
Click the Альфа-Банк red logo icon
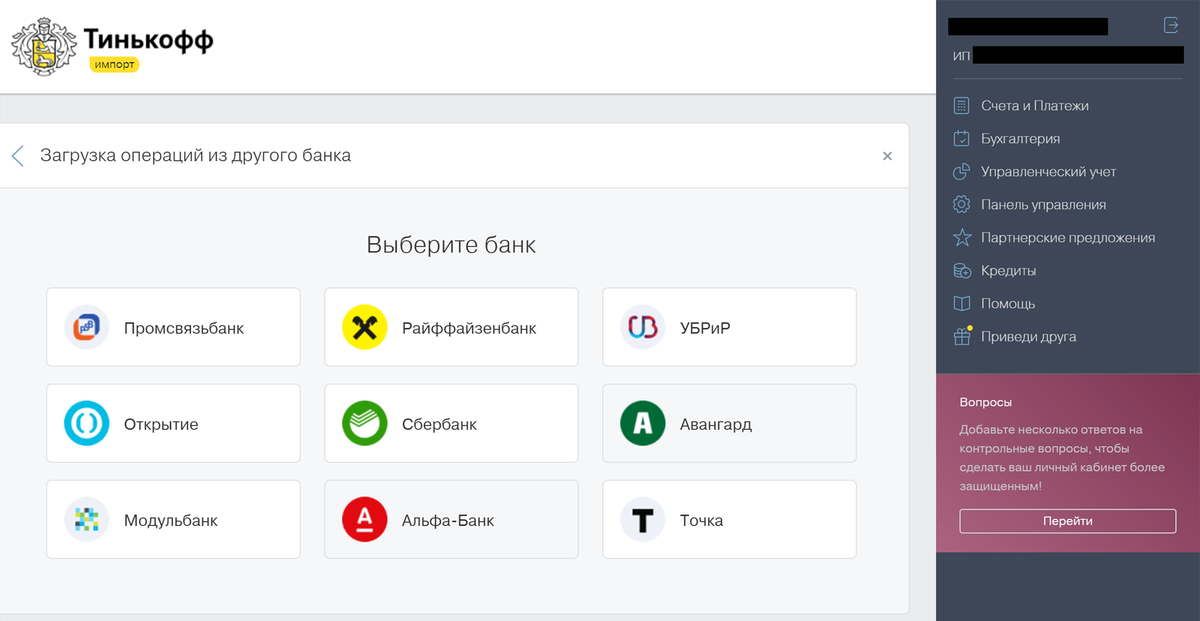pos(364,520)
